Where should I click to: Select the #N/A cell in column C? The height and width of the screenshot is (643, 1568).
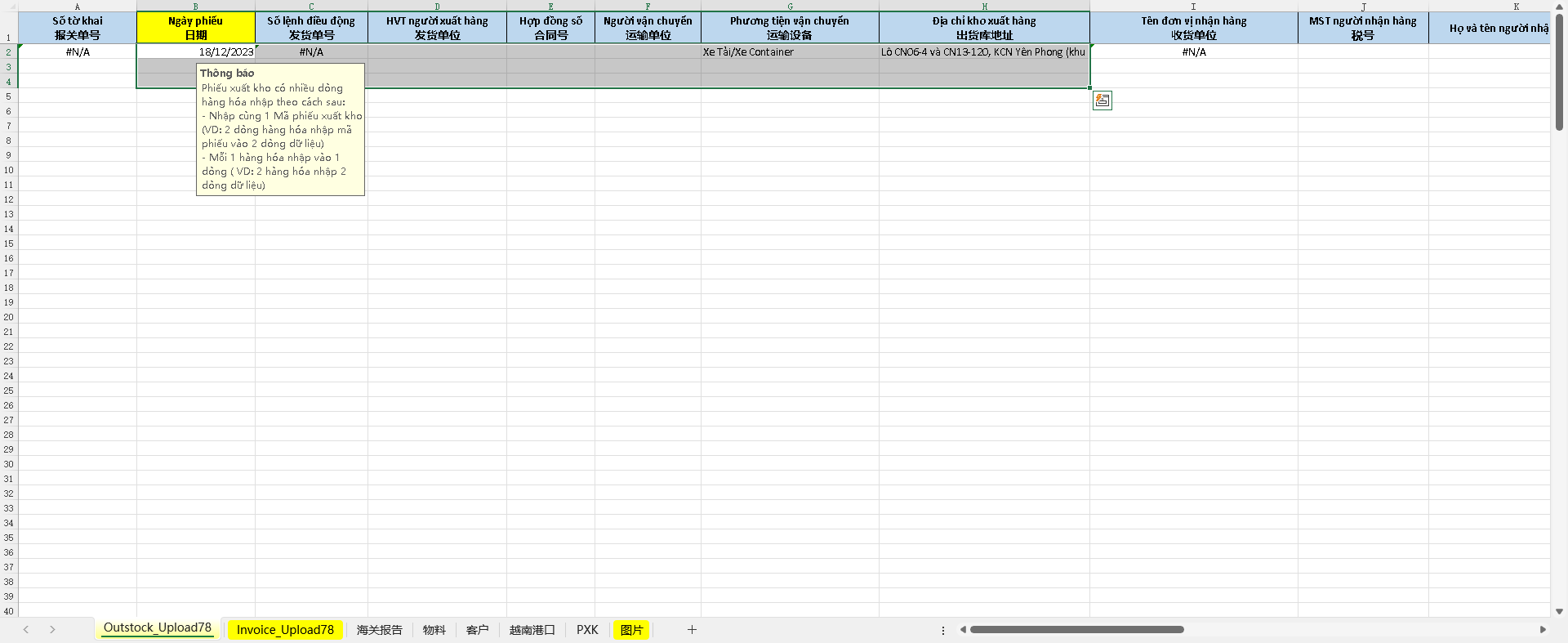pos(311,51)
